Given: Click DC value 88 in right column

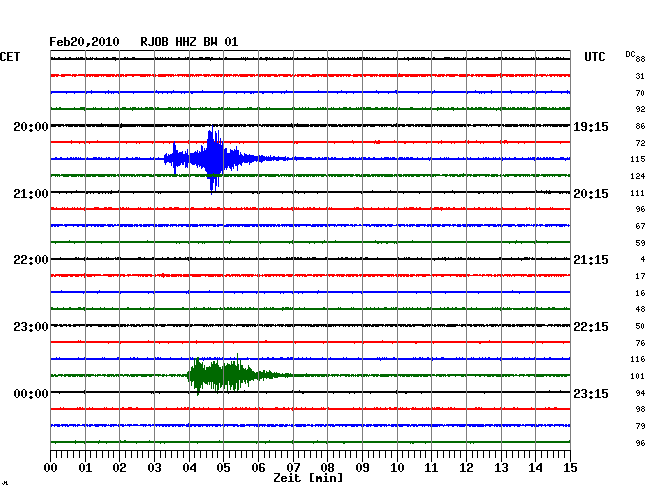Looking at the screenshot, I should pyautogui.click(x=640, y=59).
